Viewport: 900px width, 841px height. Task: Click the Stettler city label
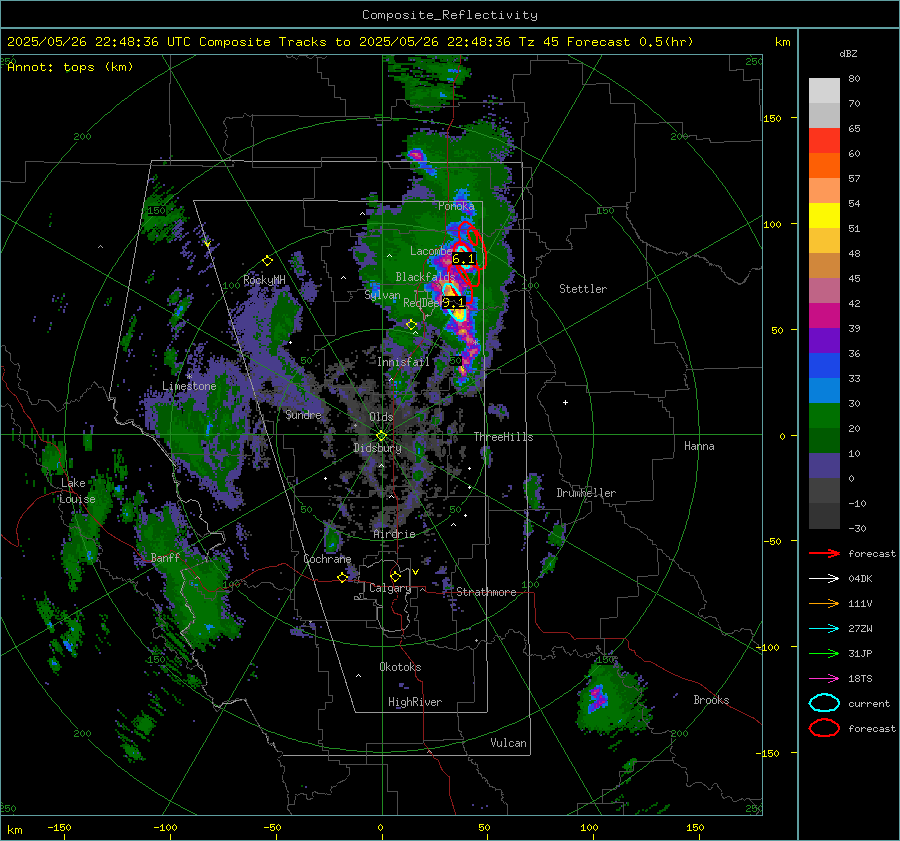click(583, 289)
